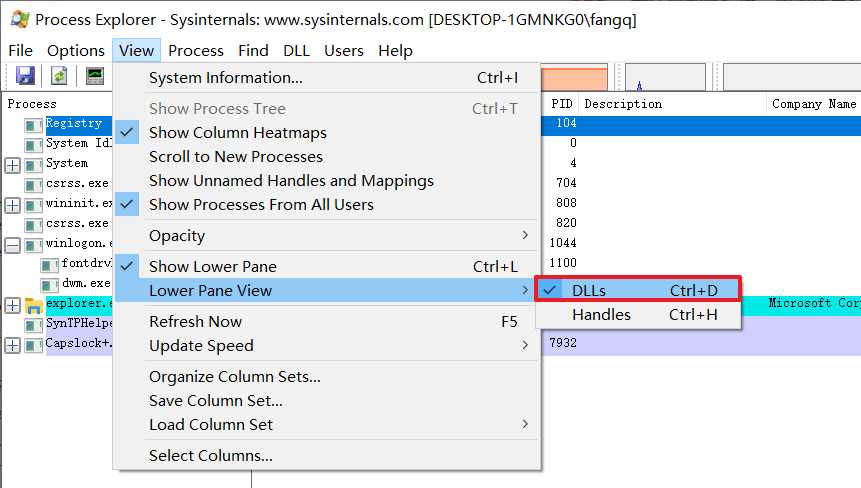Viewport: 861px width, 488px height.
Task: Click the System Idle process icon
Action: tap(33, 145)
